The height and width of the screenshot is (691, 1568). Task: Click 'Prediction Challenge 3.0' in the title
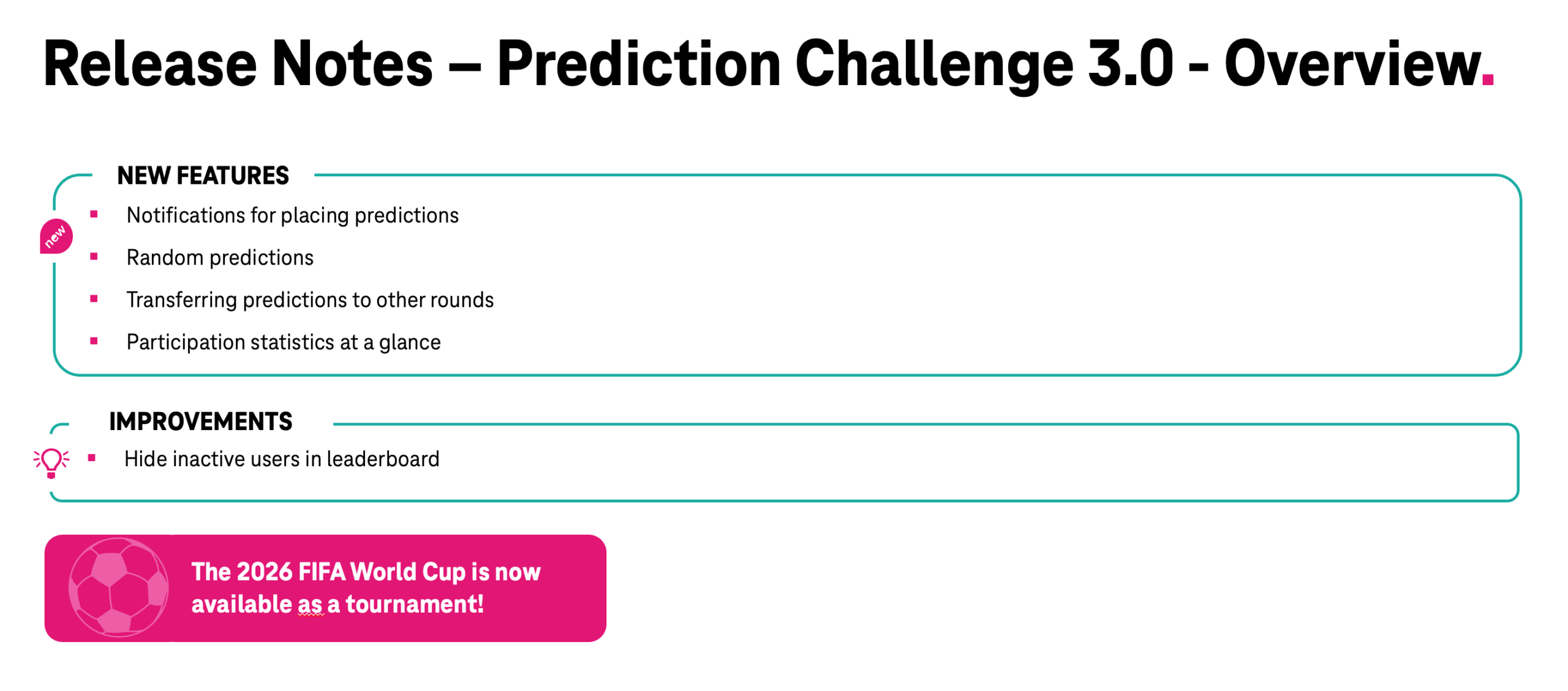click(834, 64)
